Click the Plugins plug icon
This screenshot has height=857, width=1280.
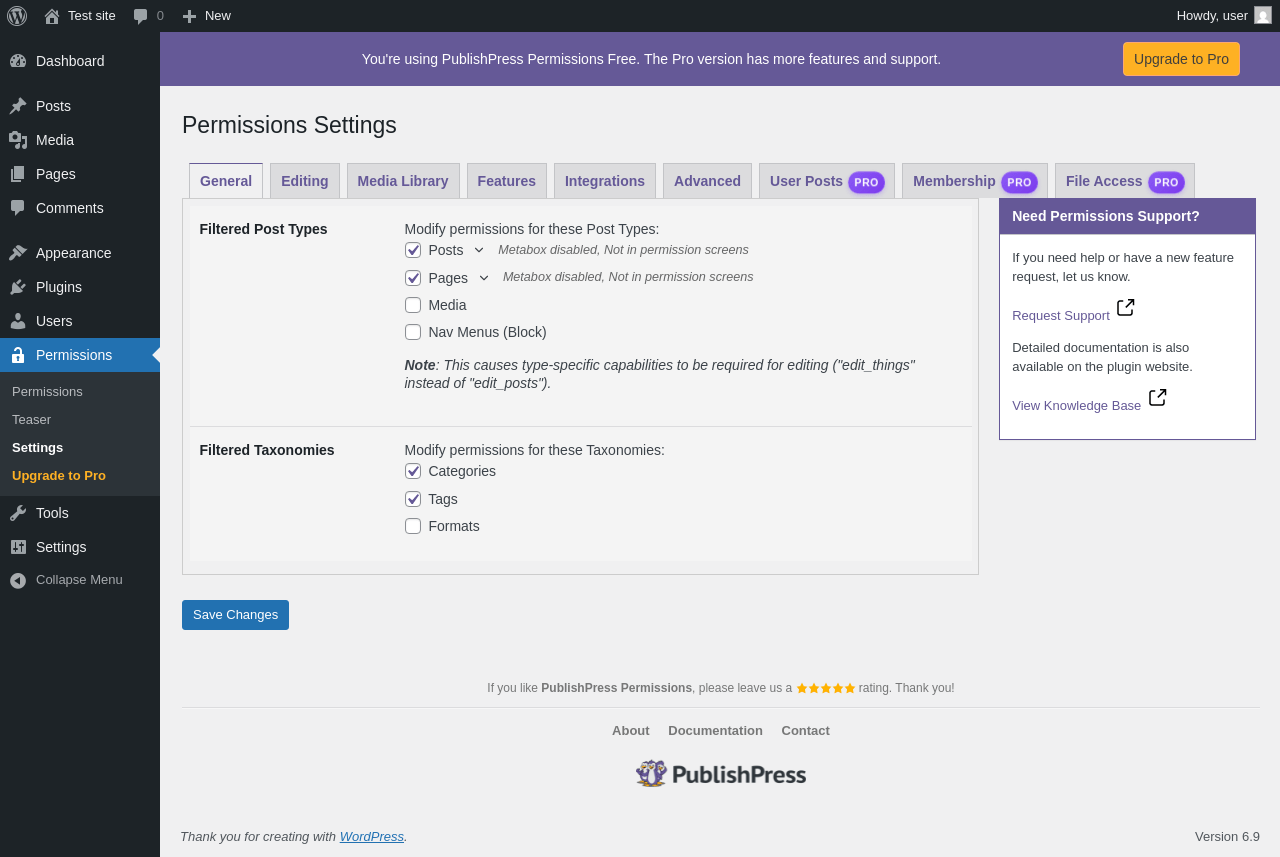click(18, 287)
